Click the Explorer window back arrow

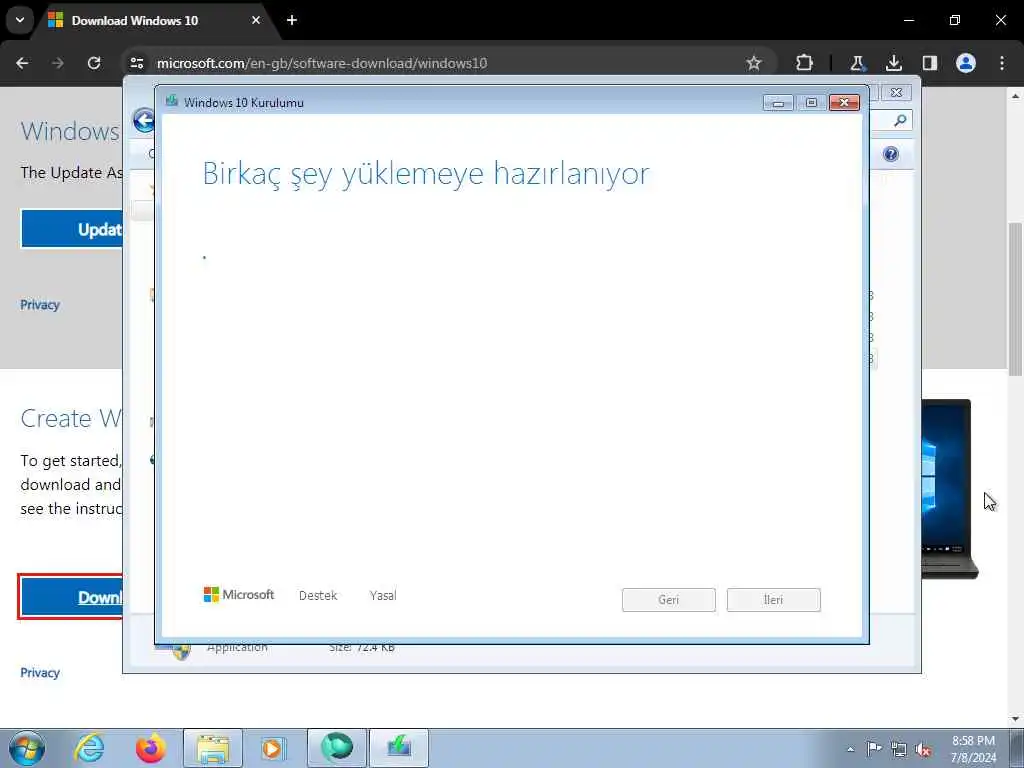pos(144,120)
